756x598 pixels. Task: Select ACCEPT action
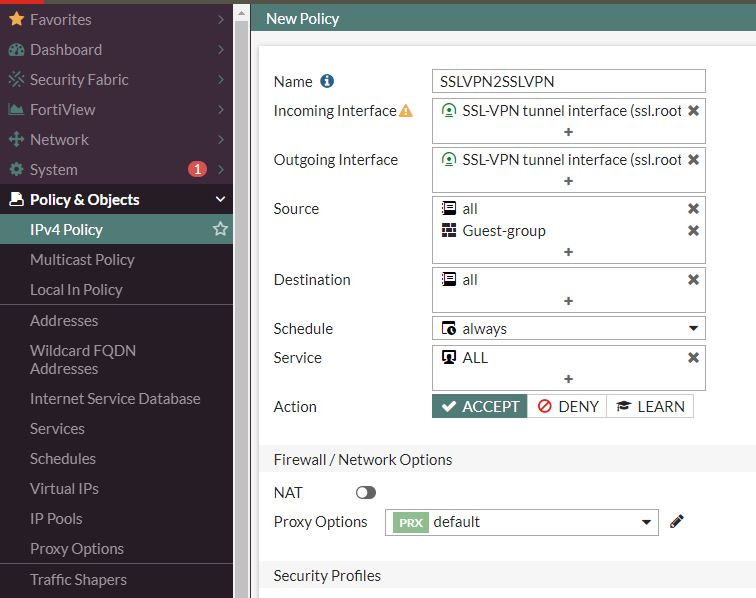click(480, 406)
